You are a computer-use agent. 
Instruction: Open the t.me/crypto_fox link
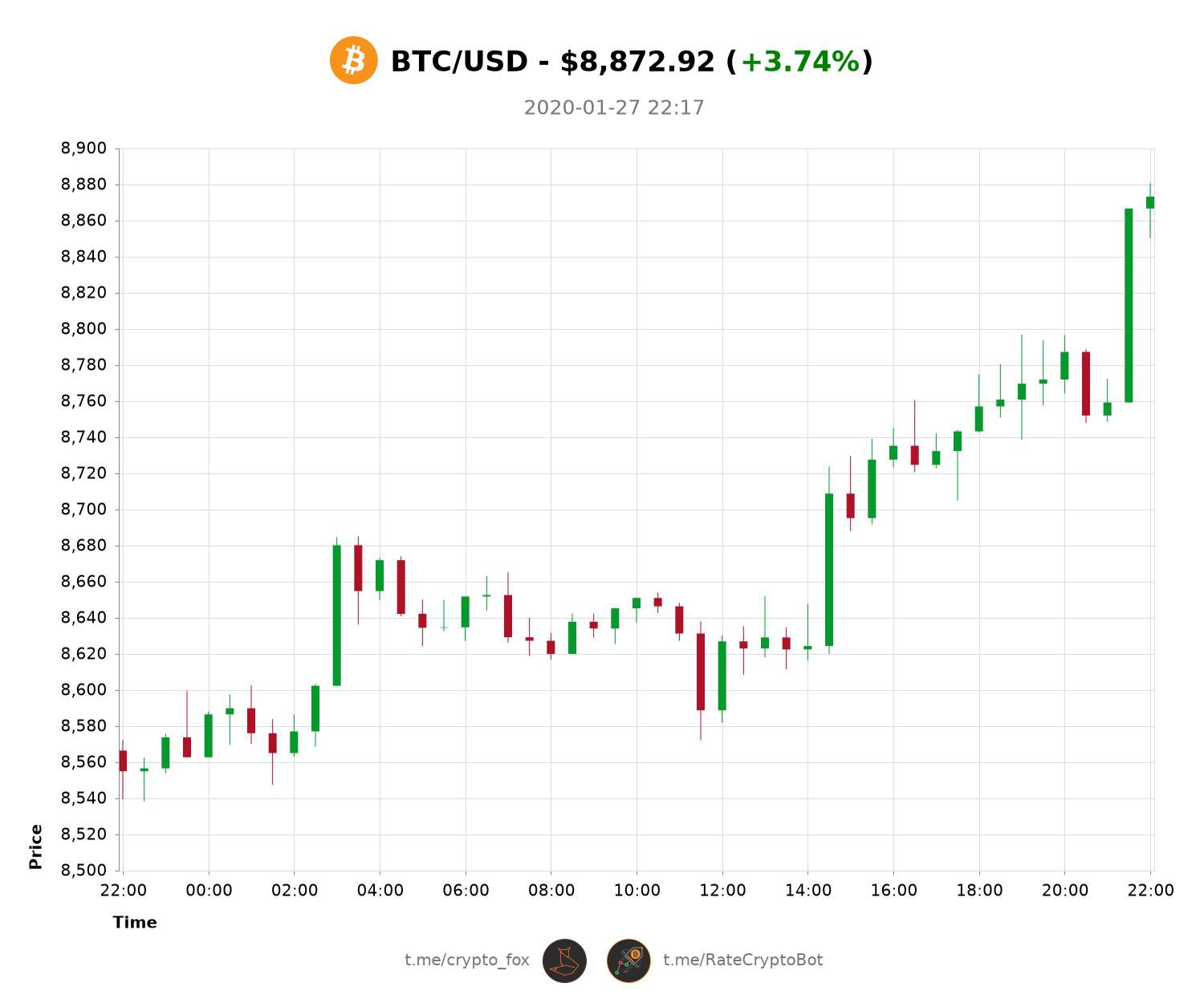[x=466, y=960]
